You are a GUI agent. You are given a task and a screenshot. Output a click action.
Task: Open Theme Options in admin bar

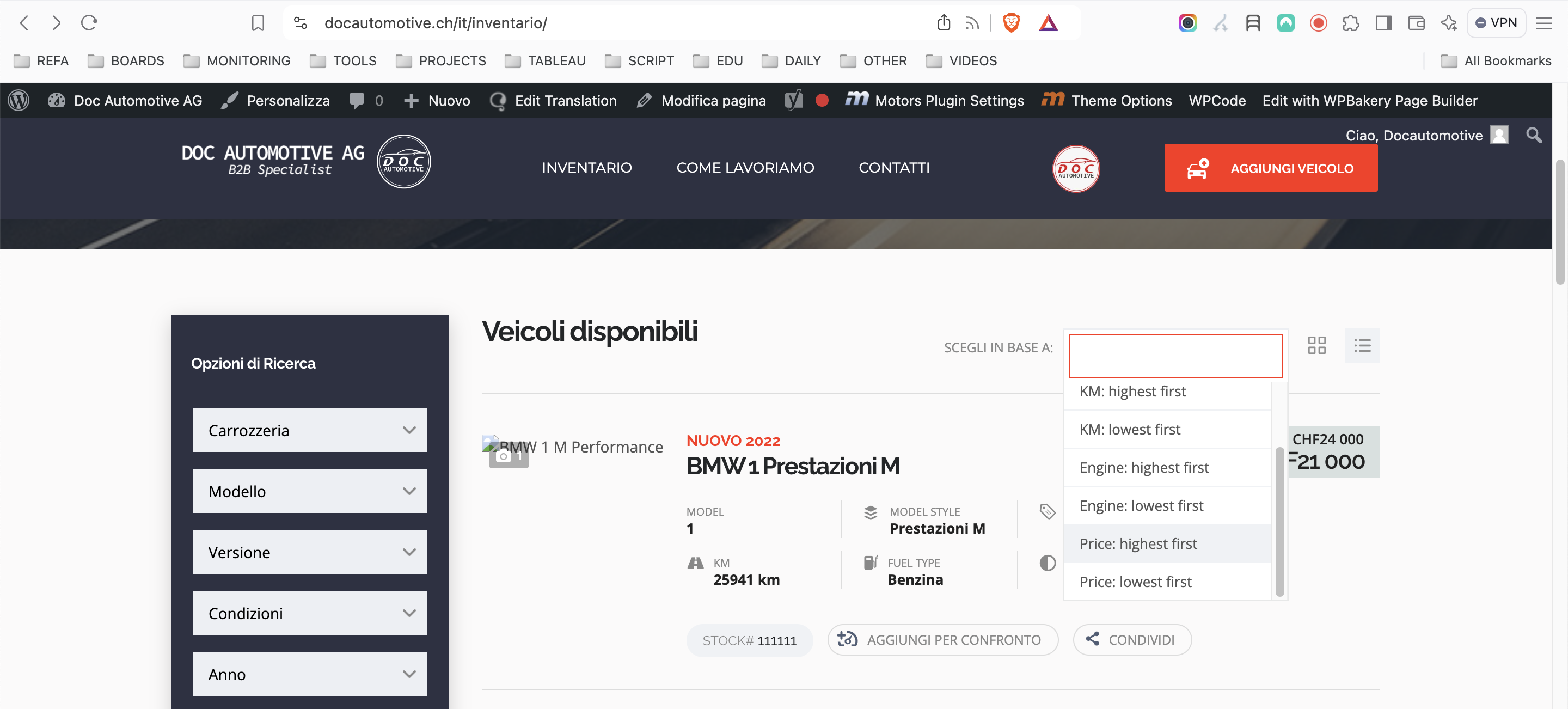(x=1106, y=100)
